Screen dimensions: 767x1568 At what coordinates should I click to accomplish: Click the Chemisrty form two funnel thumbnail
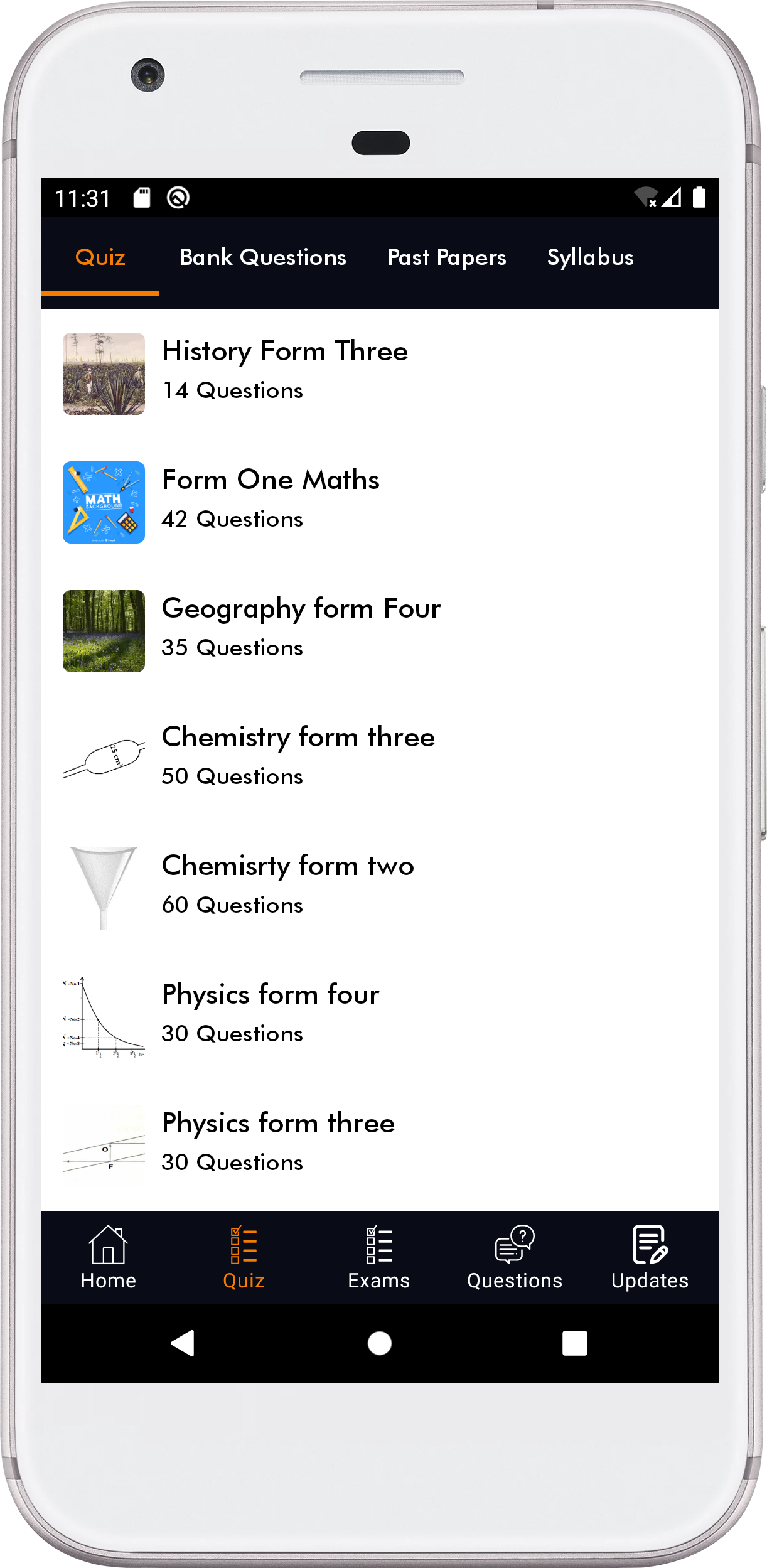coord(104,888)
